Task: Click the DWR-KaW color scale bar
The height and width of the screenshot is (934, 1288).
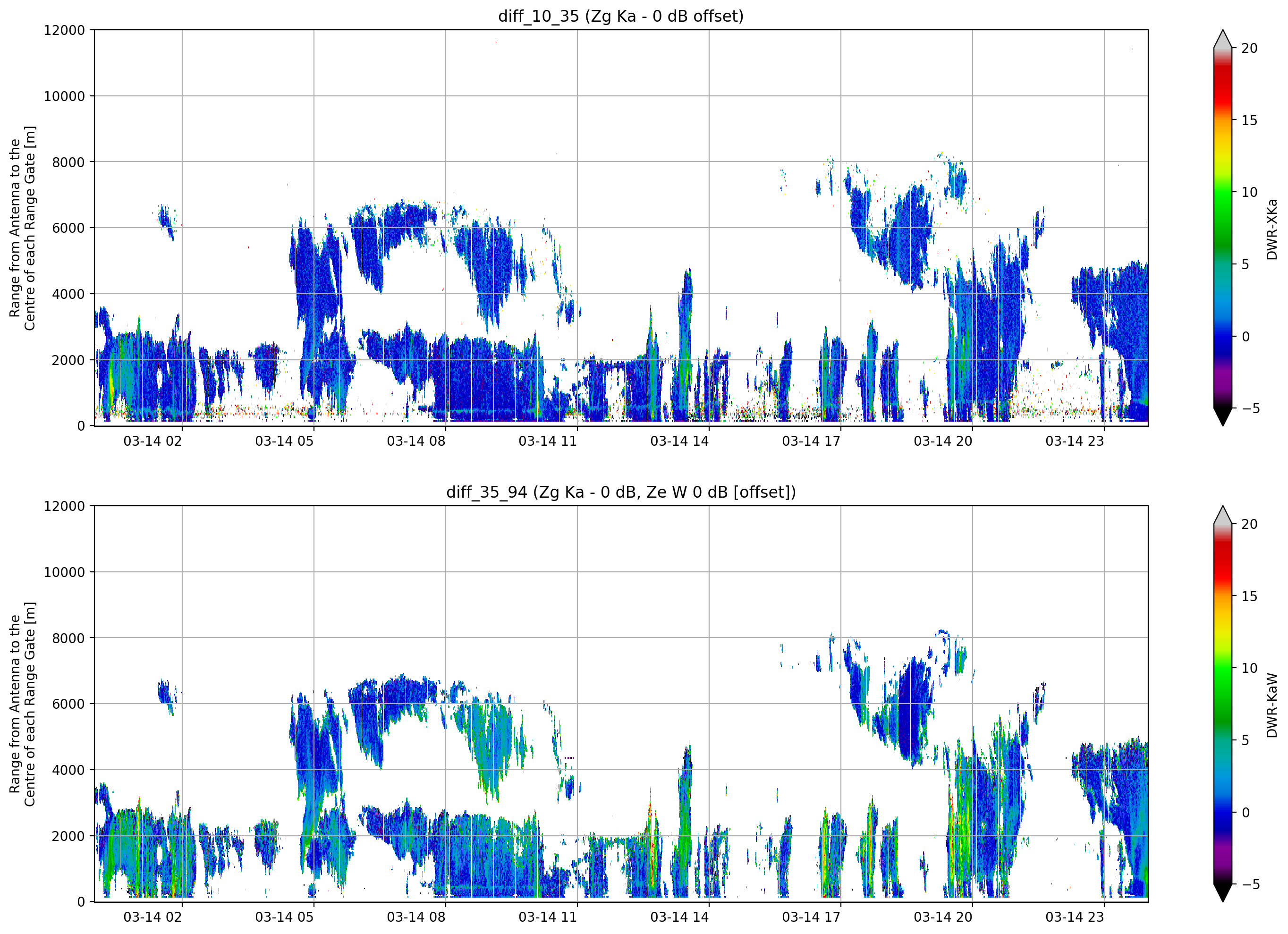Action: [1223, 704]
